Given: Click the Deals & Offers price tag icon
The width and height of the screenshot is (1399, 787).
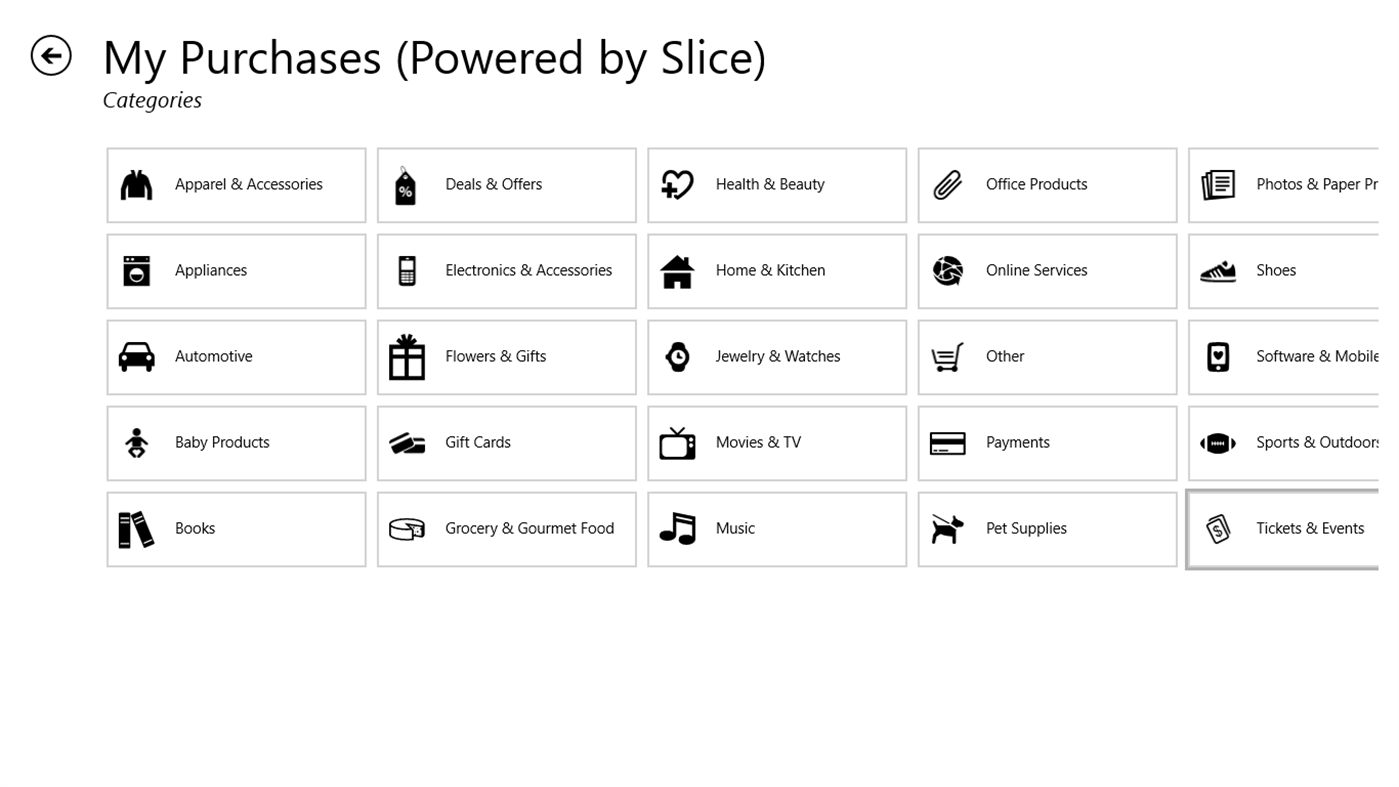Looking at the screenshot, I should click(x=407, y=184).
